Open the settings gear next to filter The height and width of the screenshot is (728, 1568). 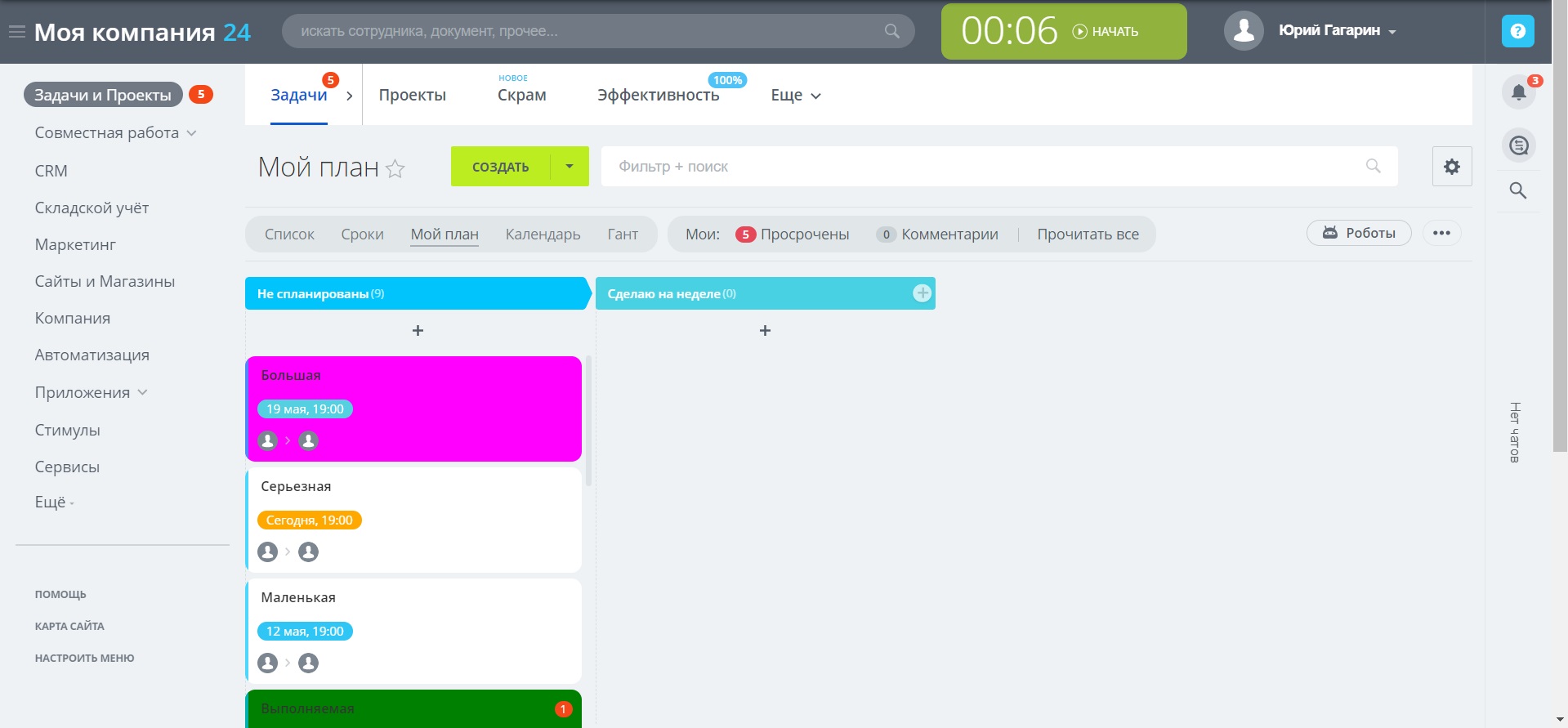click(x=1451, y=167)
